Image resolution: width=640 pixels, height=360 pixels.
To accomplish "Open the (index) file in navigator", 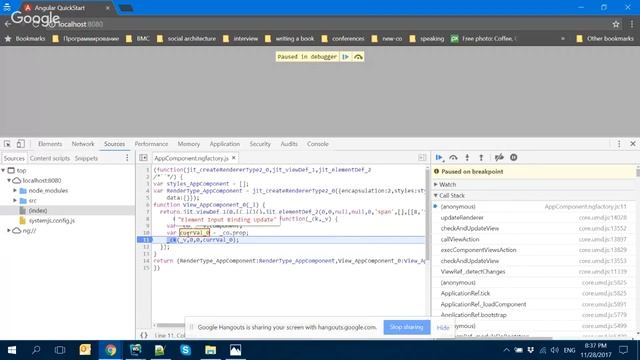I will 38,211.
